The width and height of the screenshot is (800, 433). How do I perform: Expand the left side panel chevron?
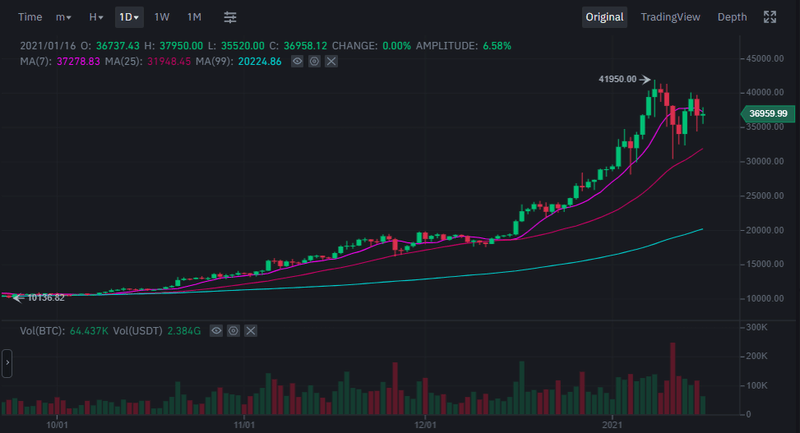pos(7,363)
